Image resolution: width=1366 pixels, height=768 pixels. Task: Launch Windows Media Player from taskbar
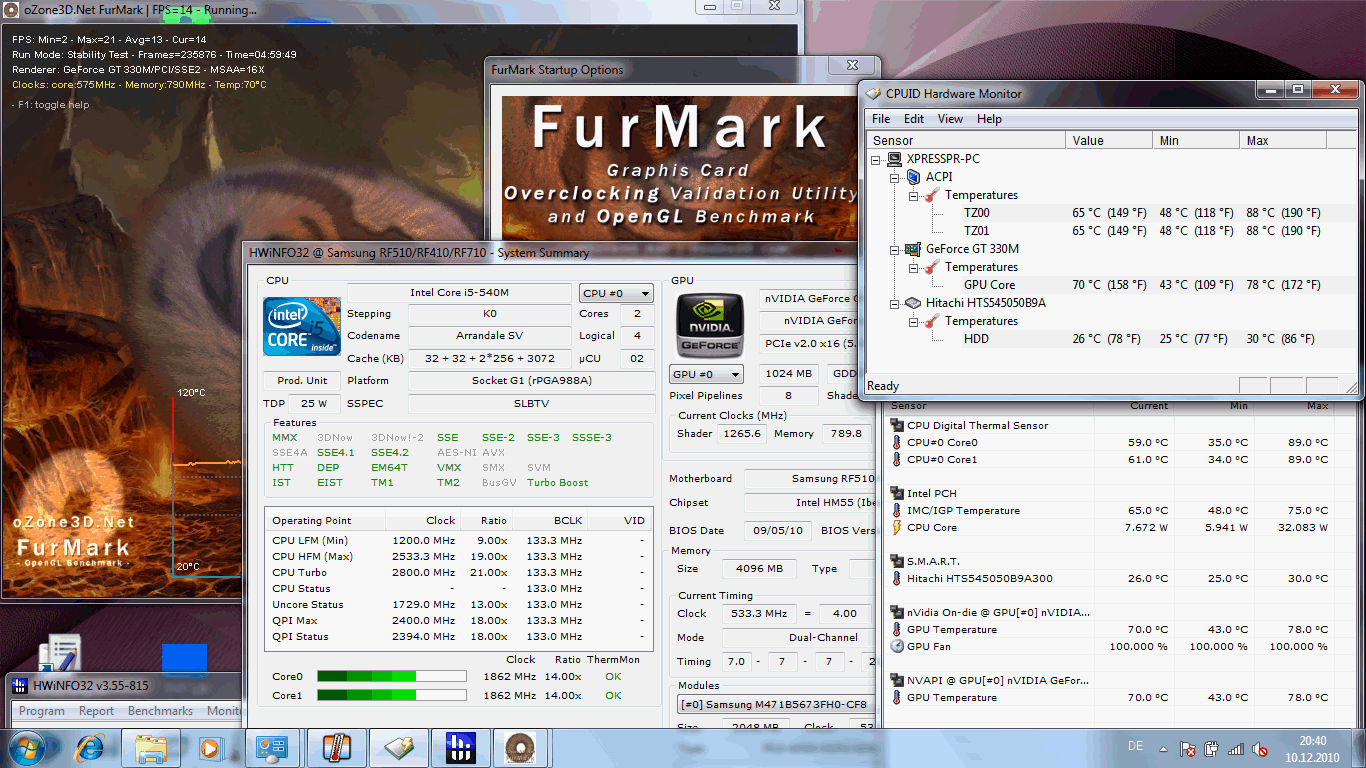210,747
